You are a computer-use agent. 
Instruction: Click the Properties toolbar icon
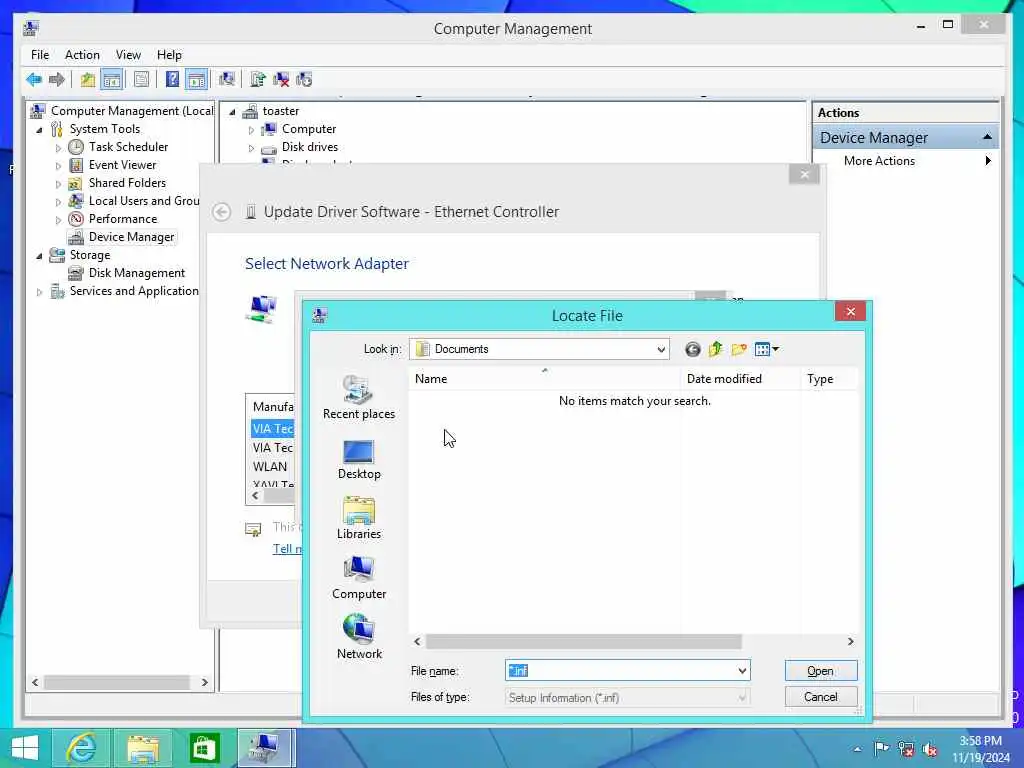pos(141,80)
